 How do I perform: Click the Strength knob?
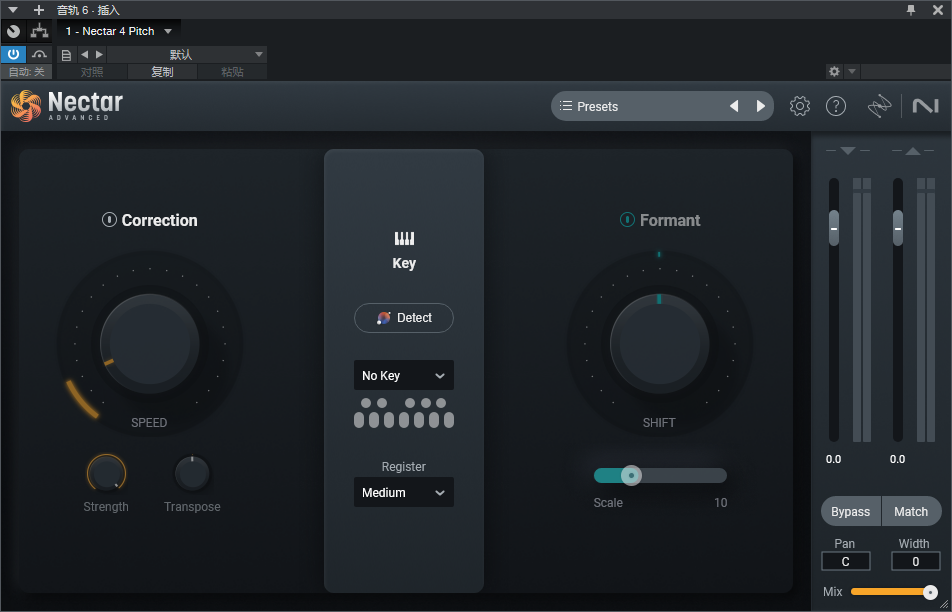coord(106,473)
